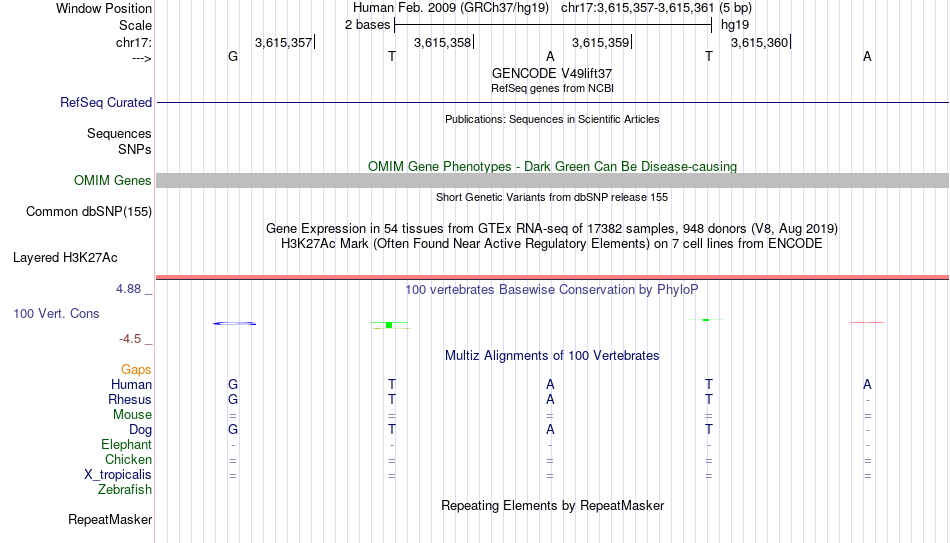Click the Dog species label

pyautogui.click(x=141, y=430)
